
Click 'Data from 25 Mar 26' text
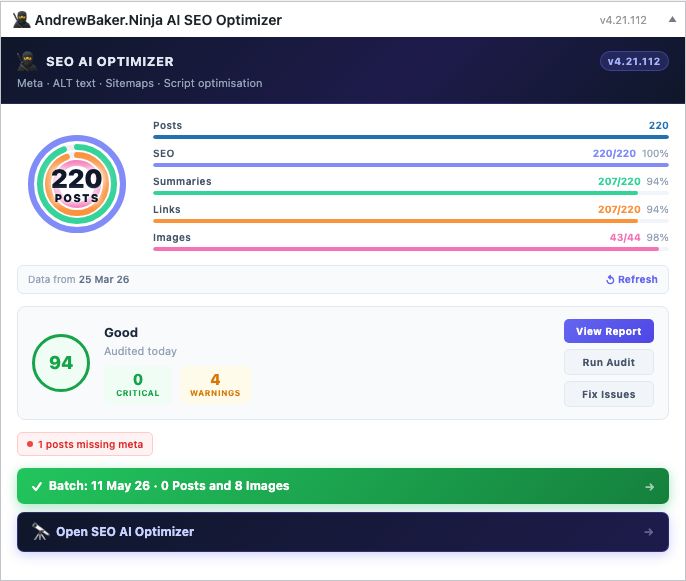click(79, 280)
